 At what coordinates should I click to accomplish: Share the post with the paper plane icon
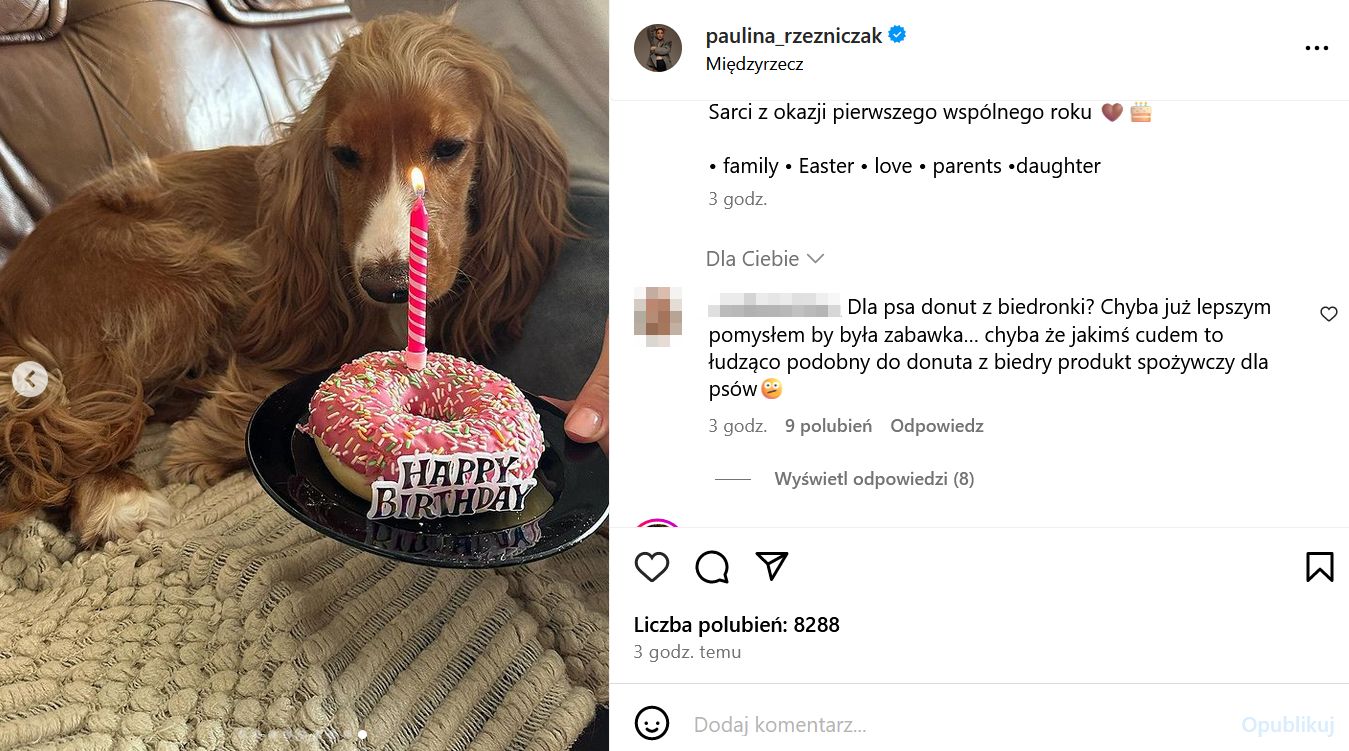click(771, 566)
